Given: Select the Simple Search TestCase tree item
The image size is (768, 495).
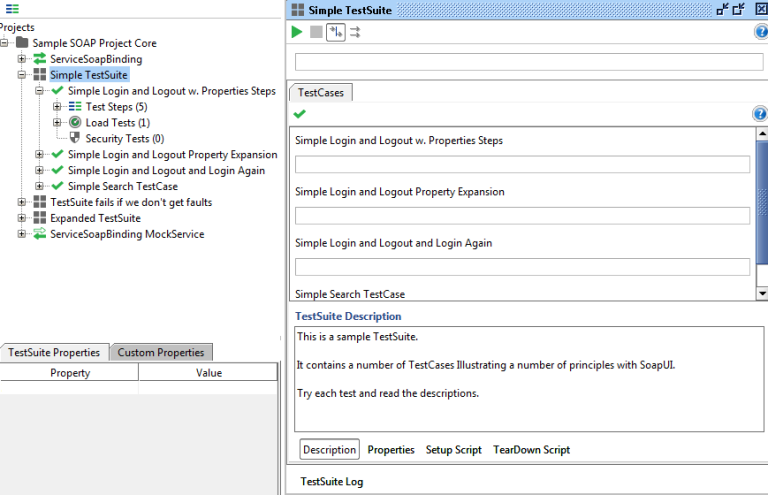Looking at the screenshot, I should coord(122,186).
